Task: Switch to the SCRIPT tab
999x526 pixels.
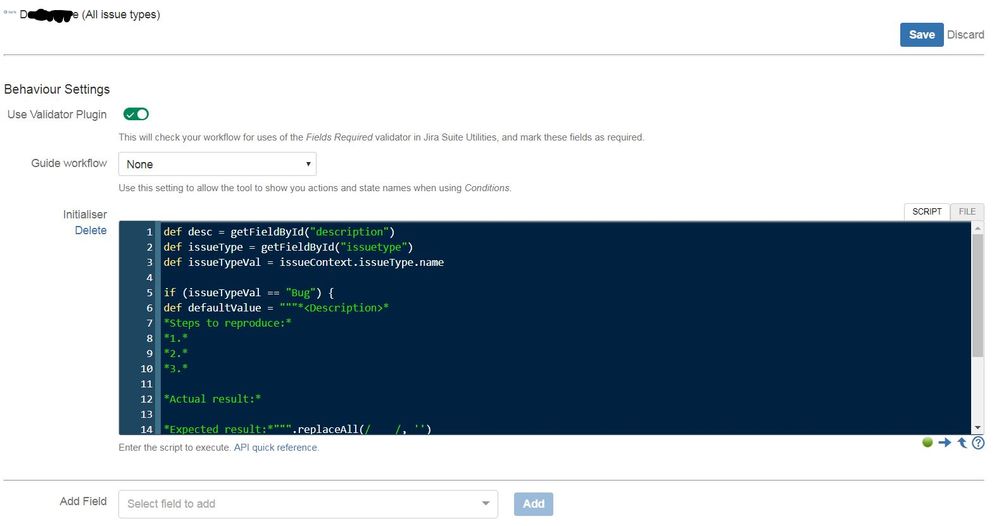Action: click(926, 211)
